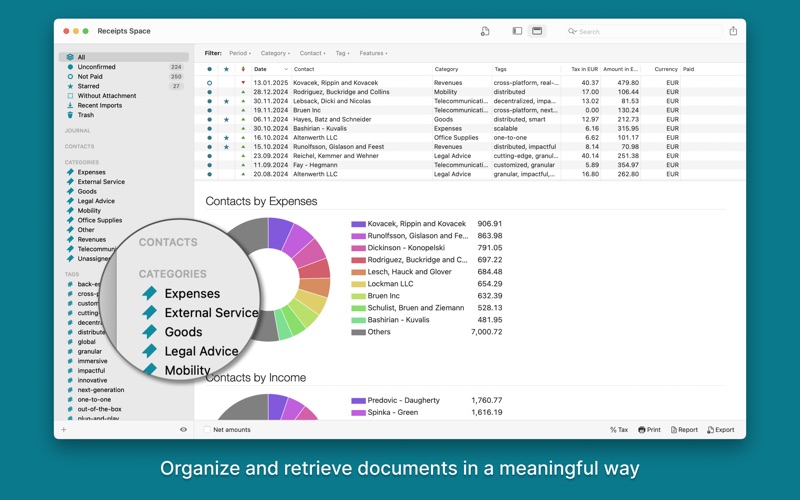Toggle star on Hayes, Batz and Schneider row
This screenshot has width=800, height=500.
(226, 119)
